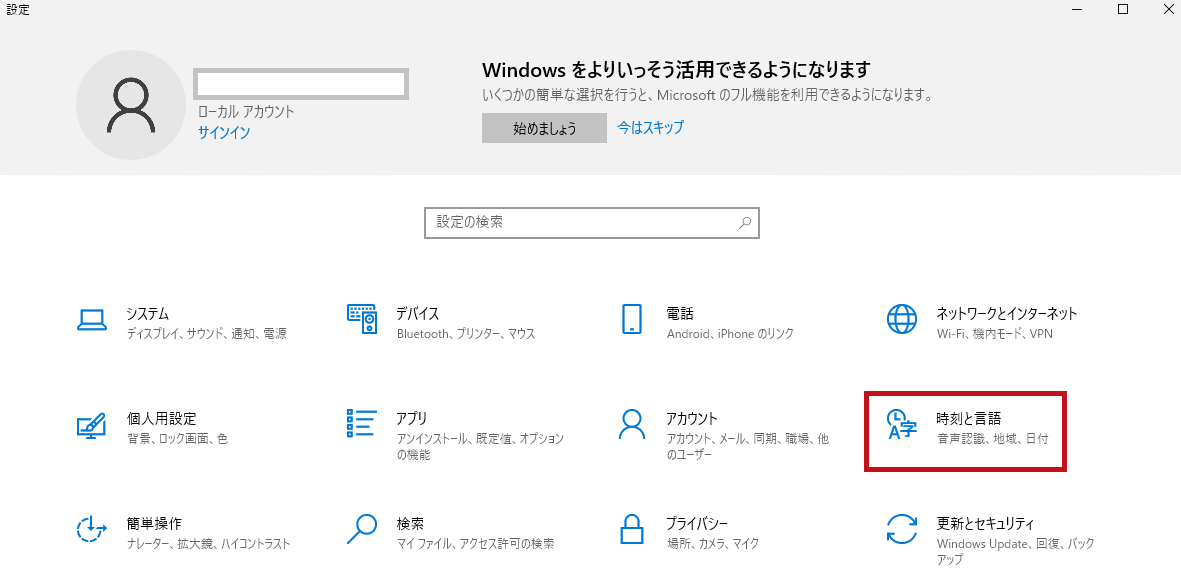Open the 簡単操作 ease of access icon
1181x575 pixels.
pos(93,529)
